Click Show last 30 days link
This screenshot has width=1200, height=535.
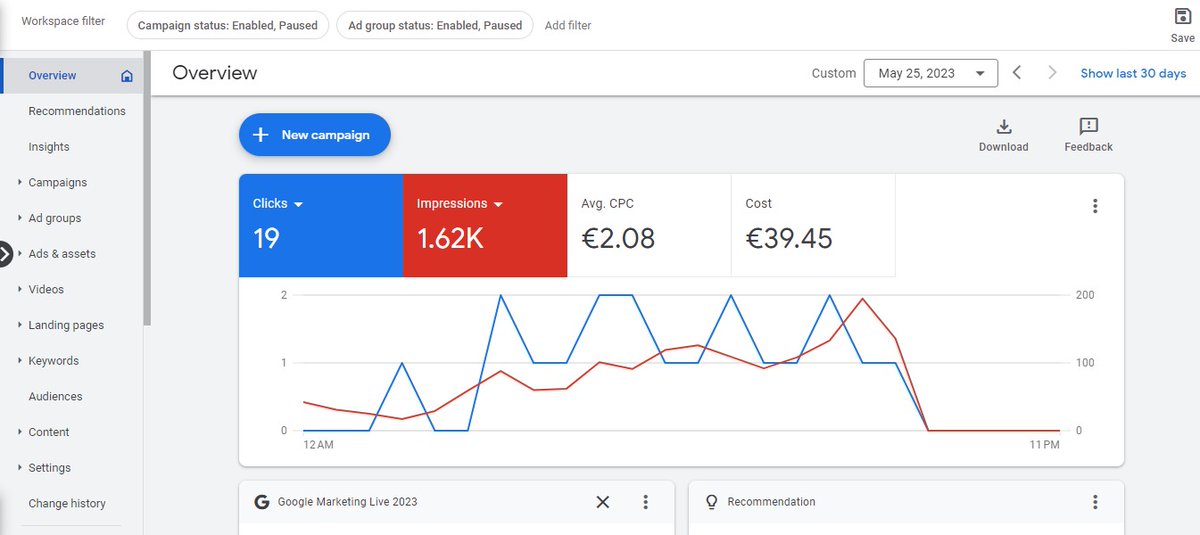click(x=1133, y=73)
